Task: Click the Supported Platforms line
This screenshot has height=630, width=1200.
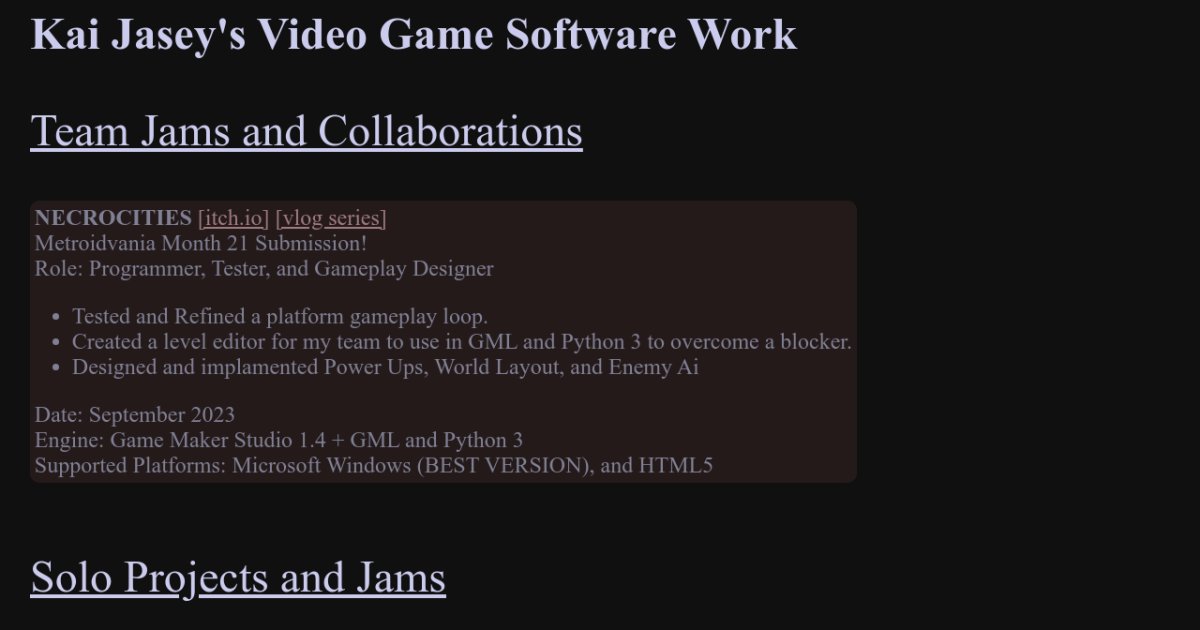Action: [x=373, y=465]
